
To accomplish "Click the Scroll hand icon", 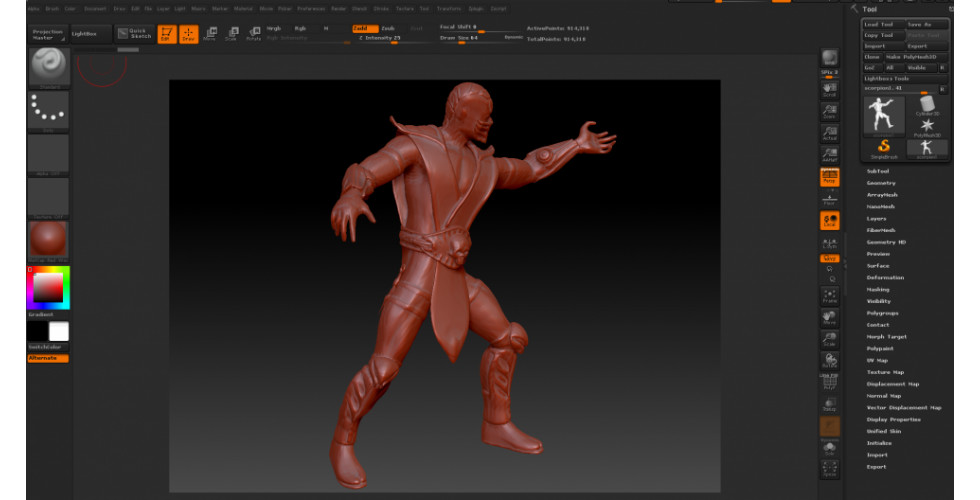I will [x=829, y=89].
